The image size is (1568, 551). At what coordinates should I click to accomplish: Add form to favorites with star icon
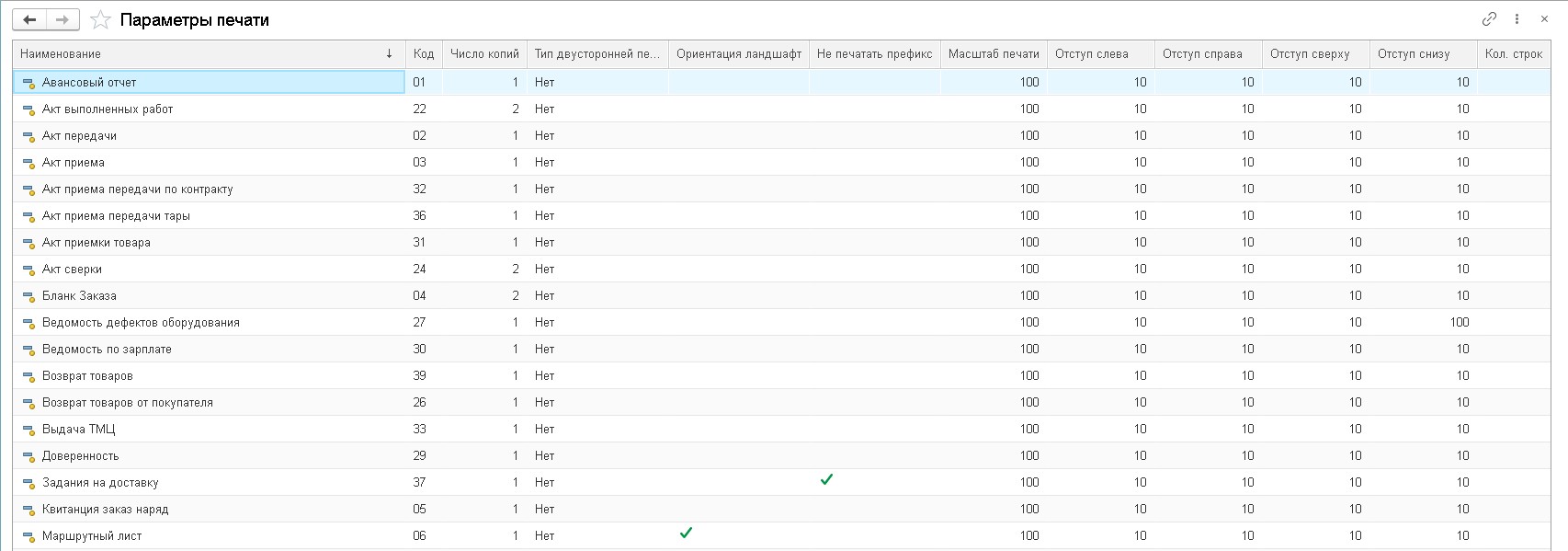[101, 20]
